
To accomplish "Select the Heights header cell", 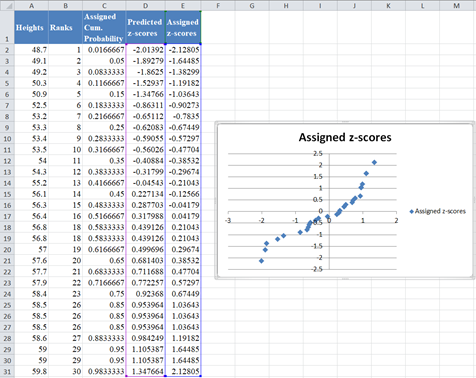I will tap(31, 27).
